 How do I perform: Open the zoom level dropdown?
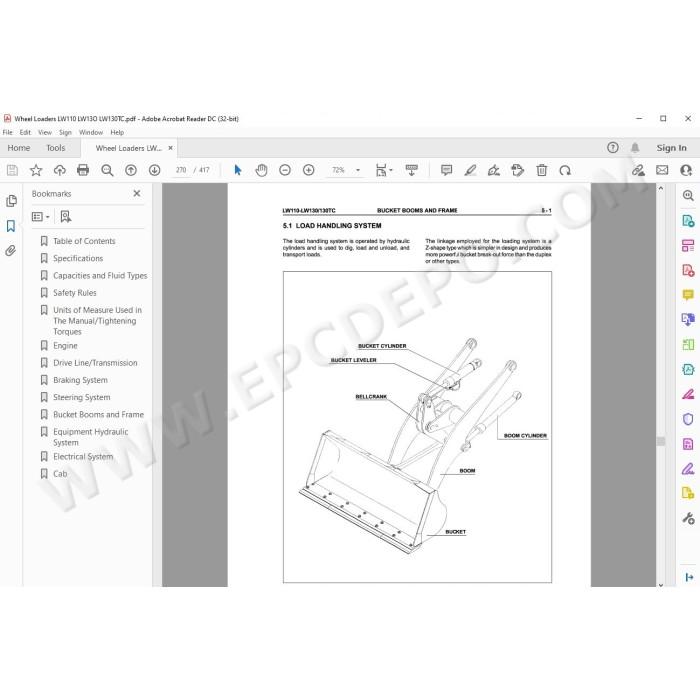[x=358, y=170]
